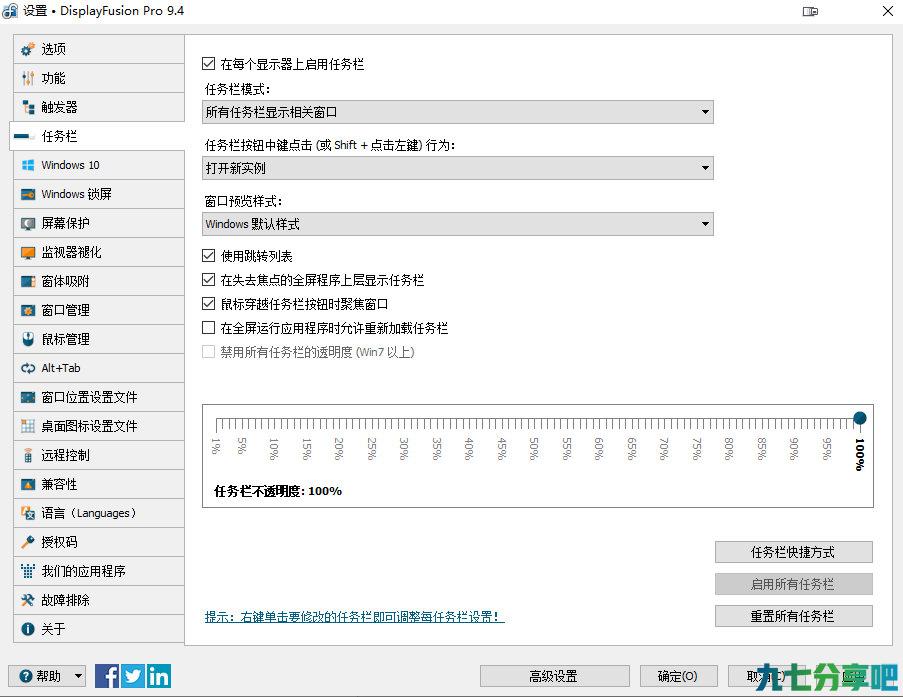903x697 pixels.
Task: Click the title bar monitor icon
Action: [x=810, y=12]
